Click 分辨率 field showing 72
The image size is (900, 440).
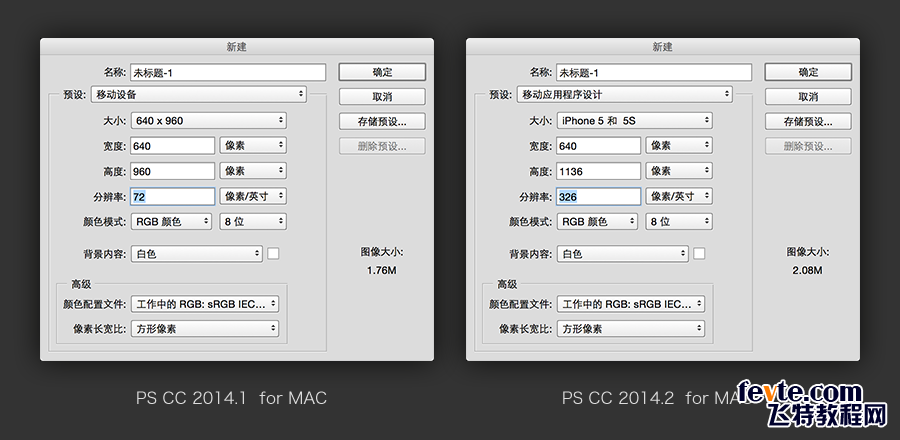[173, 196]
